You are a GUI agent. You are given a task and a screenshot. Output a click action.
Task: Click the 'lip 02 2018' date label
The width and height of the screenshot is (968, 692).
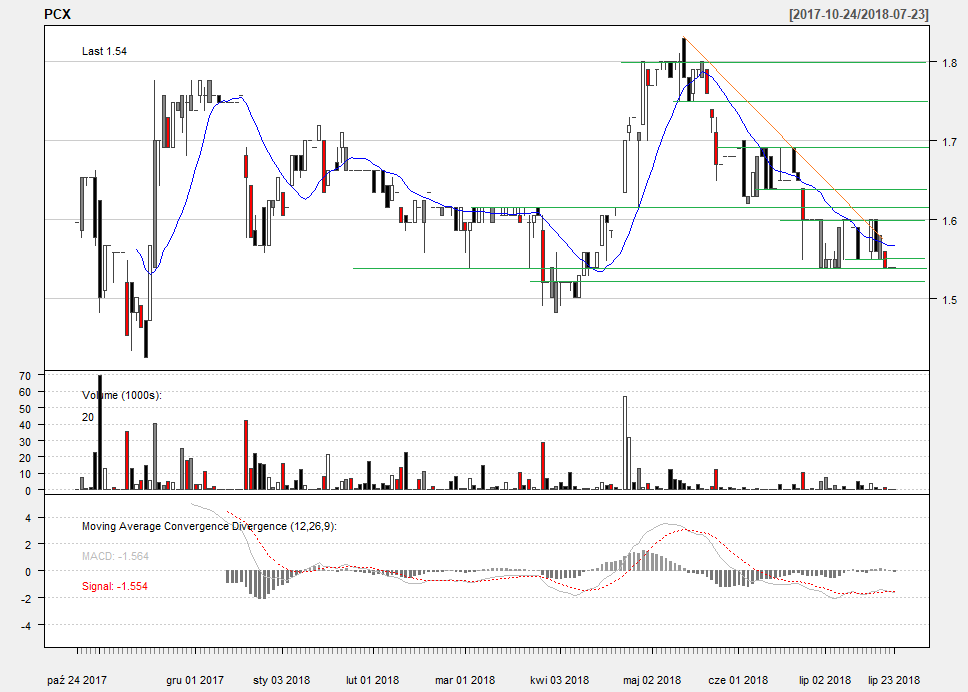pos(825,680)
